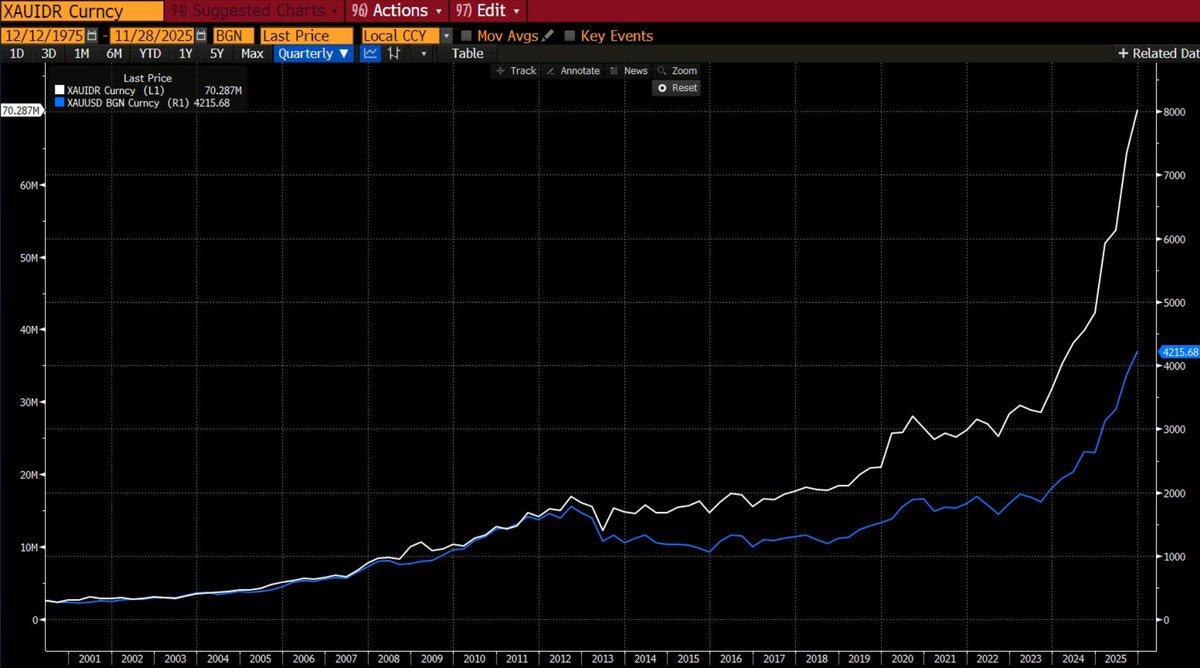
Task: Click the Reset button on the chart
Action: click(676, 88)
